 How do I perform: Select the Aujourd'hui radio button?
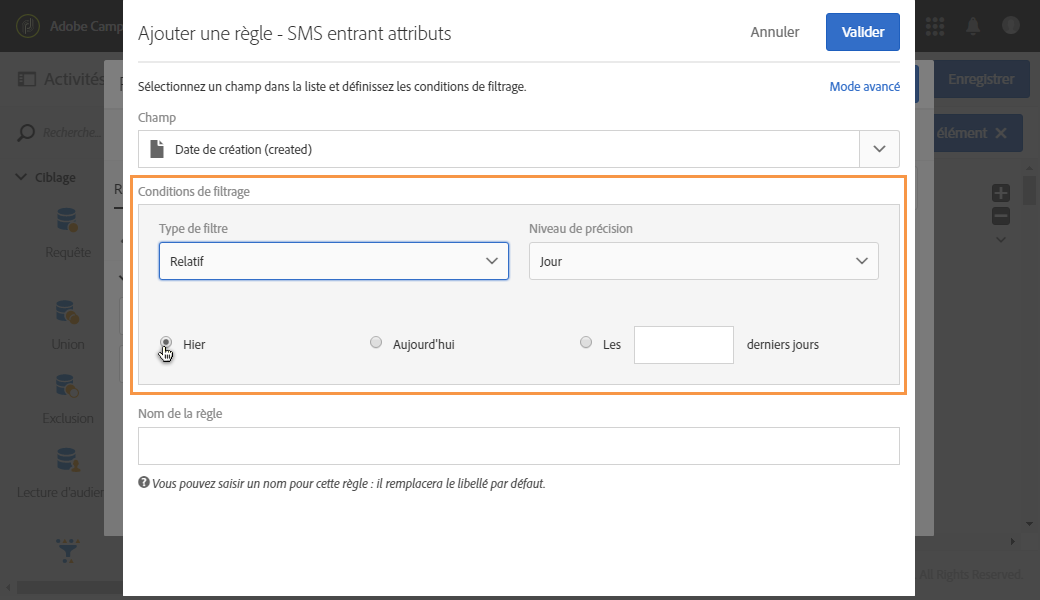coord(376,343)
